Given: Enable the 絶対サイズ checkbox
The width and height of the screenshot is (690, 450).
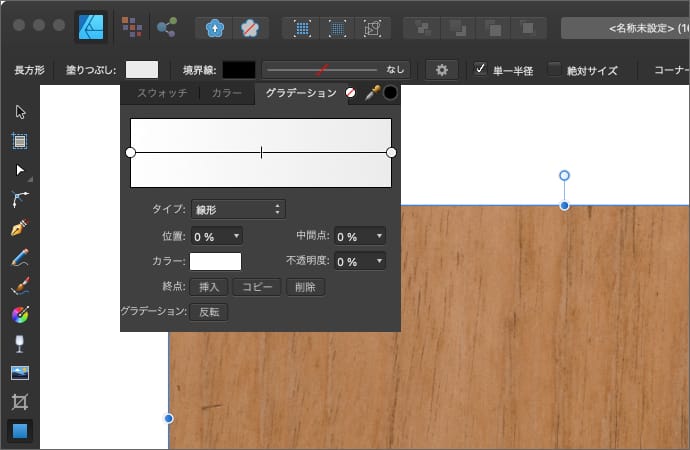Looking at the screenshot, I should (x=555, y=70).
